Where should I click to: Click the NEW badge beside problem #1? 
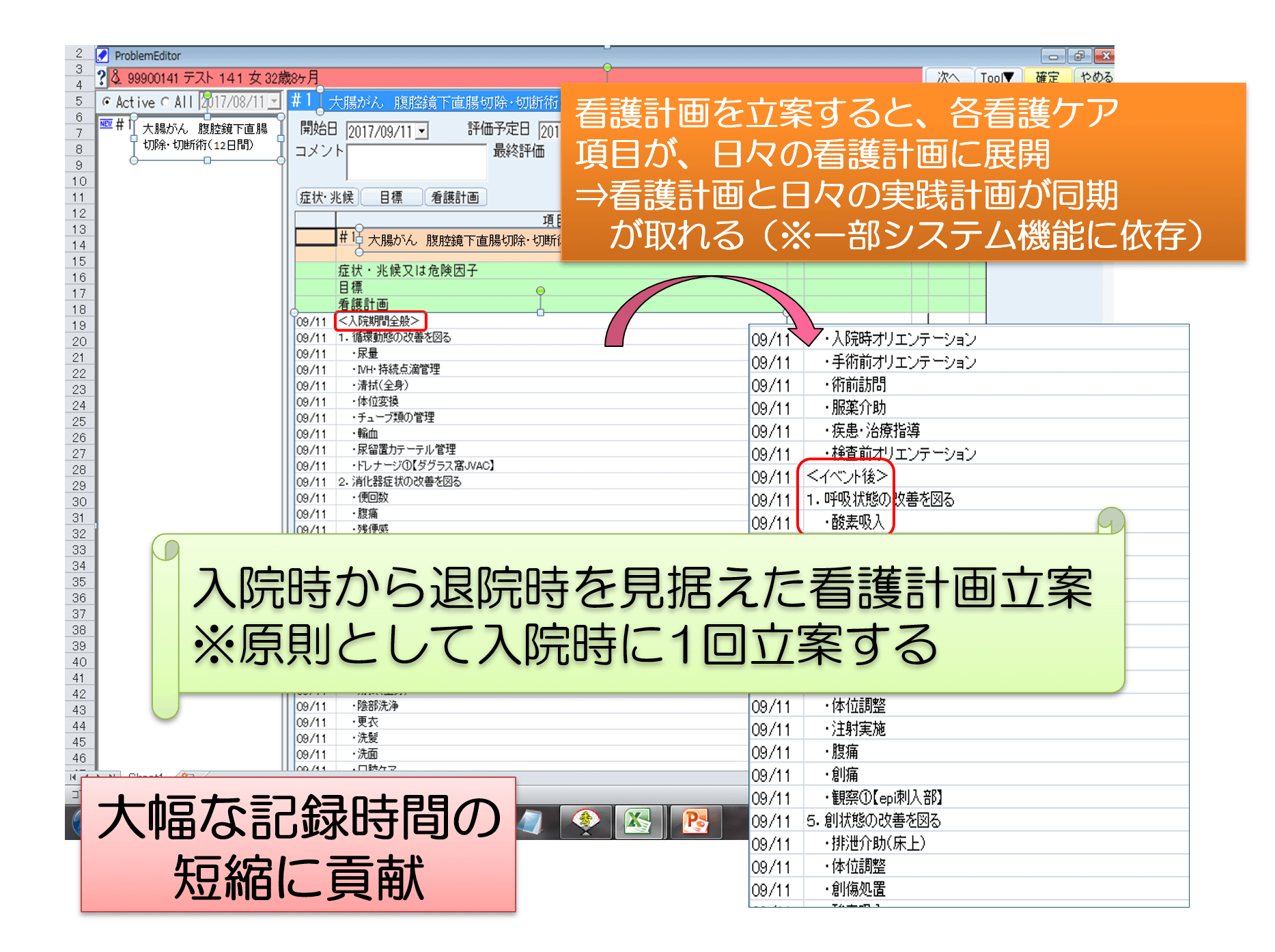click(107, 124)
